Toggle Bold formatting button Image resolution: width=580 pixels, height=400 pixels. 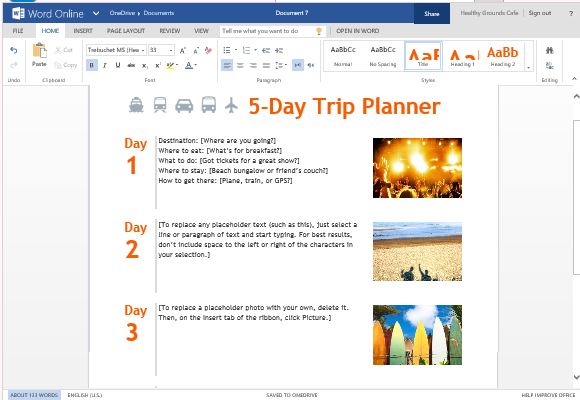(x=92, y=65)
